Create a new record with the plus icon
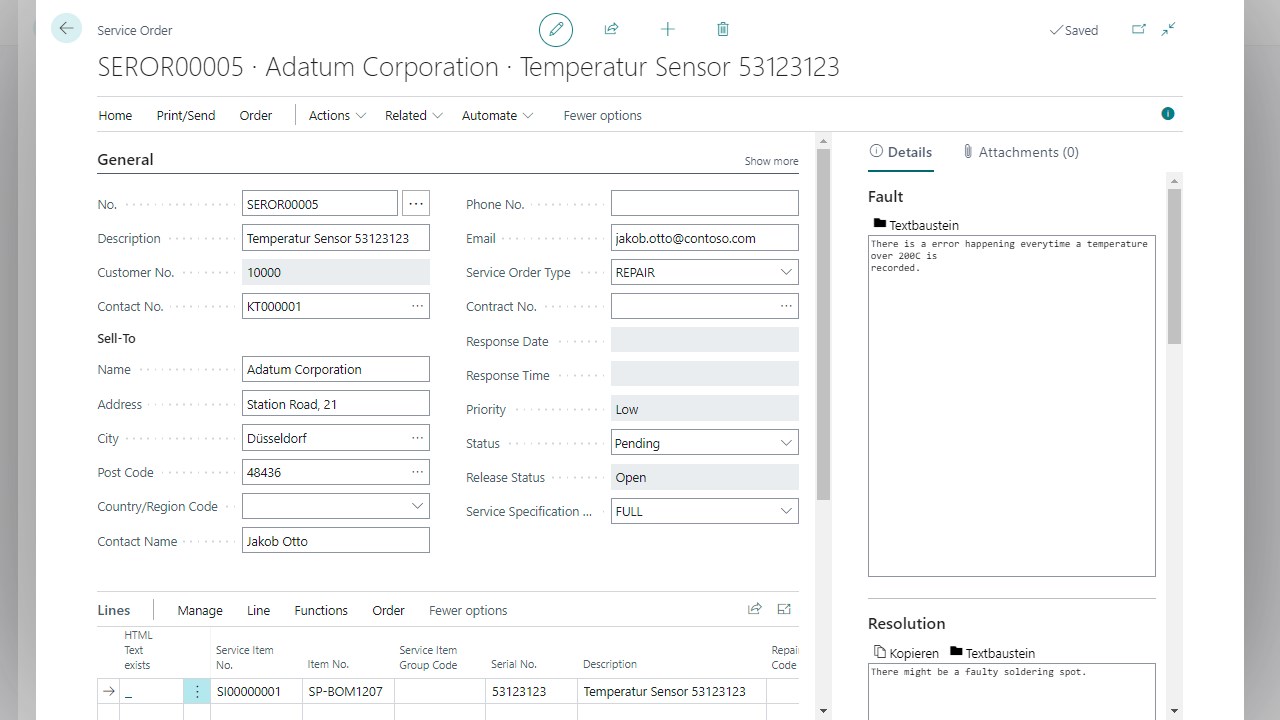Screen dimensions: 1280x720 click(667, 29)
